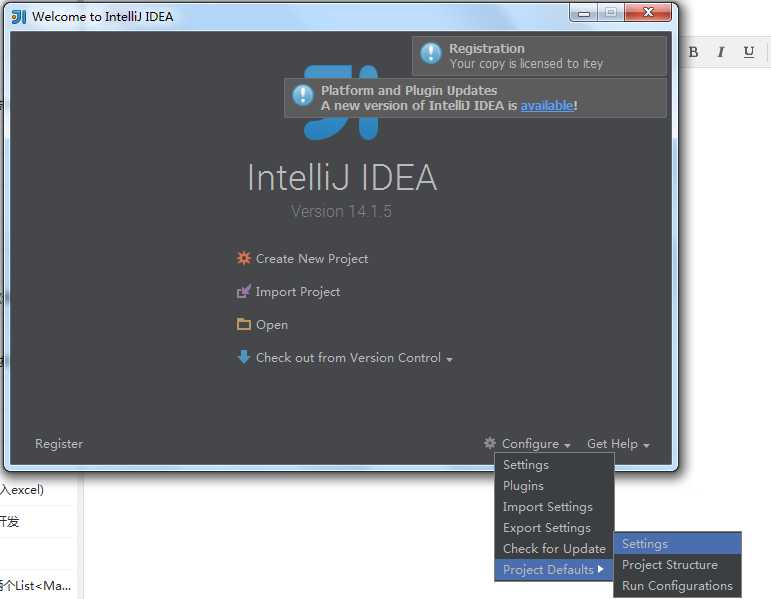Image resolution: width=771 pixels, height=599 pixels.
Task: Expand Check out from Version Control dropdown
Action: coord(354,358)
